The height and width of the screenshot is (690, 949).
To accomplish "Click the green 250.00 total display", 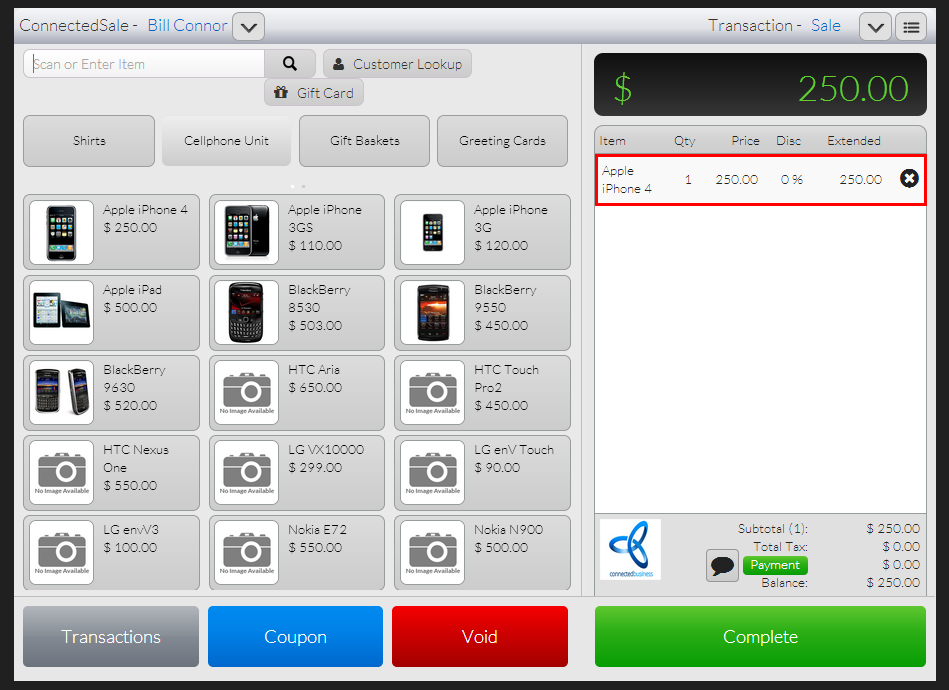I will [853, 89].
